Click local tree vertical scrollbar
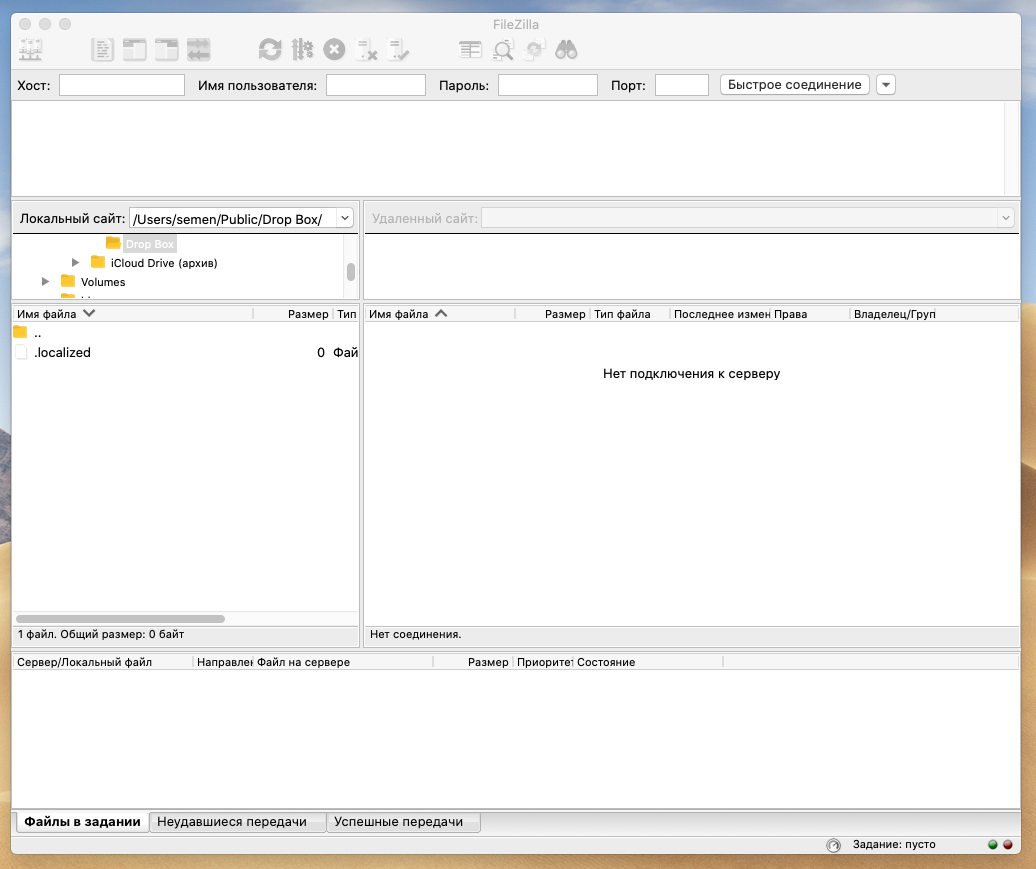The height and width of the screenshot is (869, 1036). point(351,272)
